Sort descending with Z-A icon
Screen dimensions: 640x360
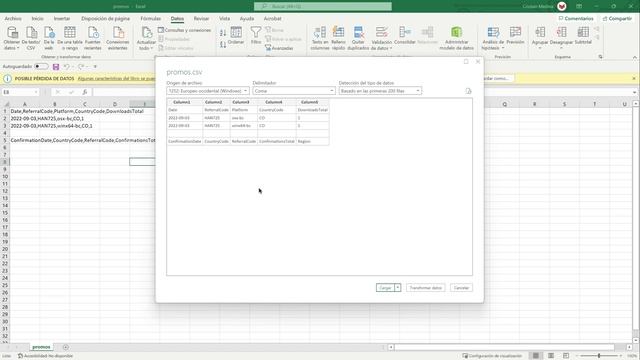(223, 44)
